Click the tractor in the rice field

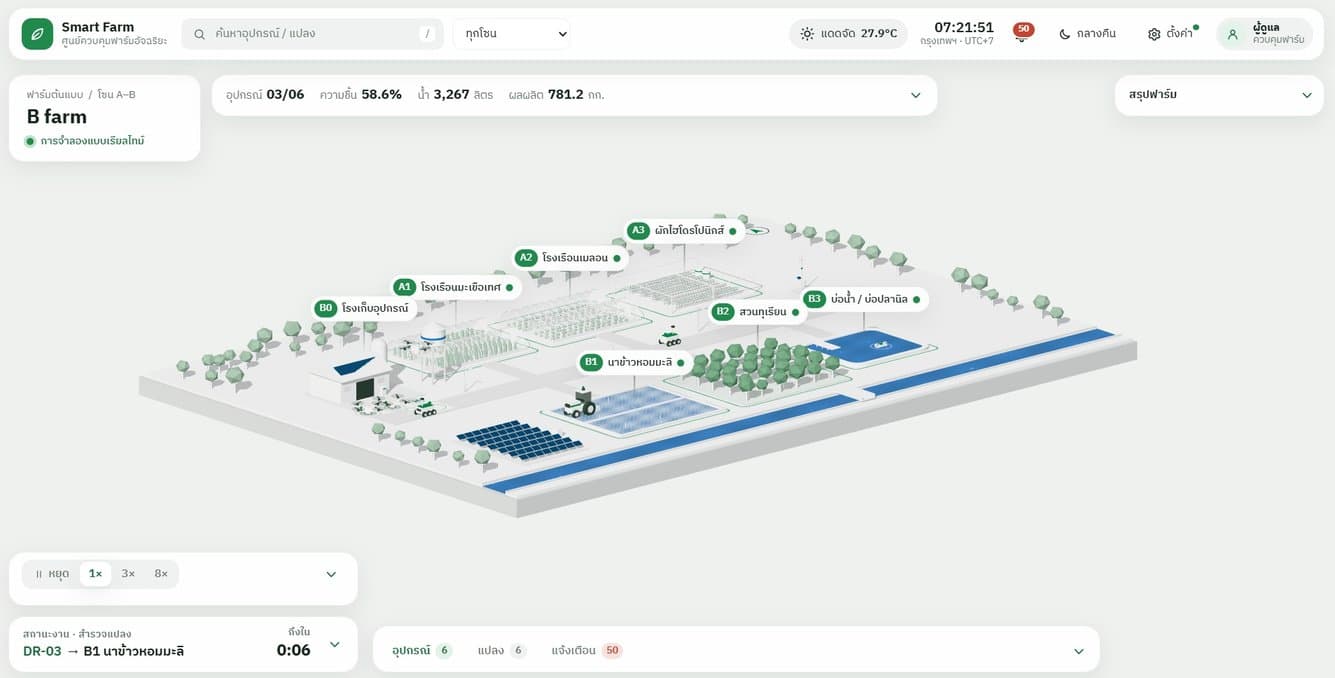pyautogui.click(x=579, y=403)
